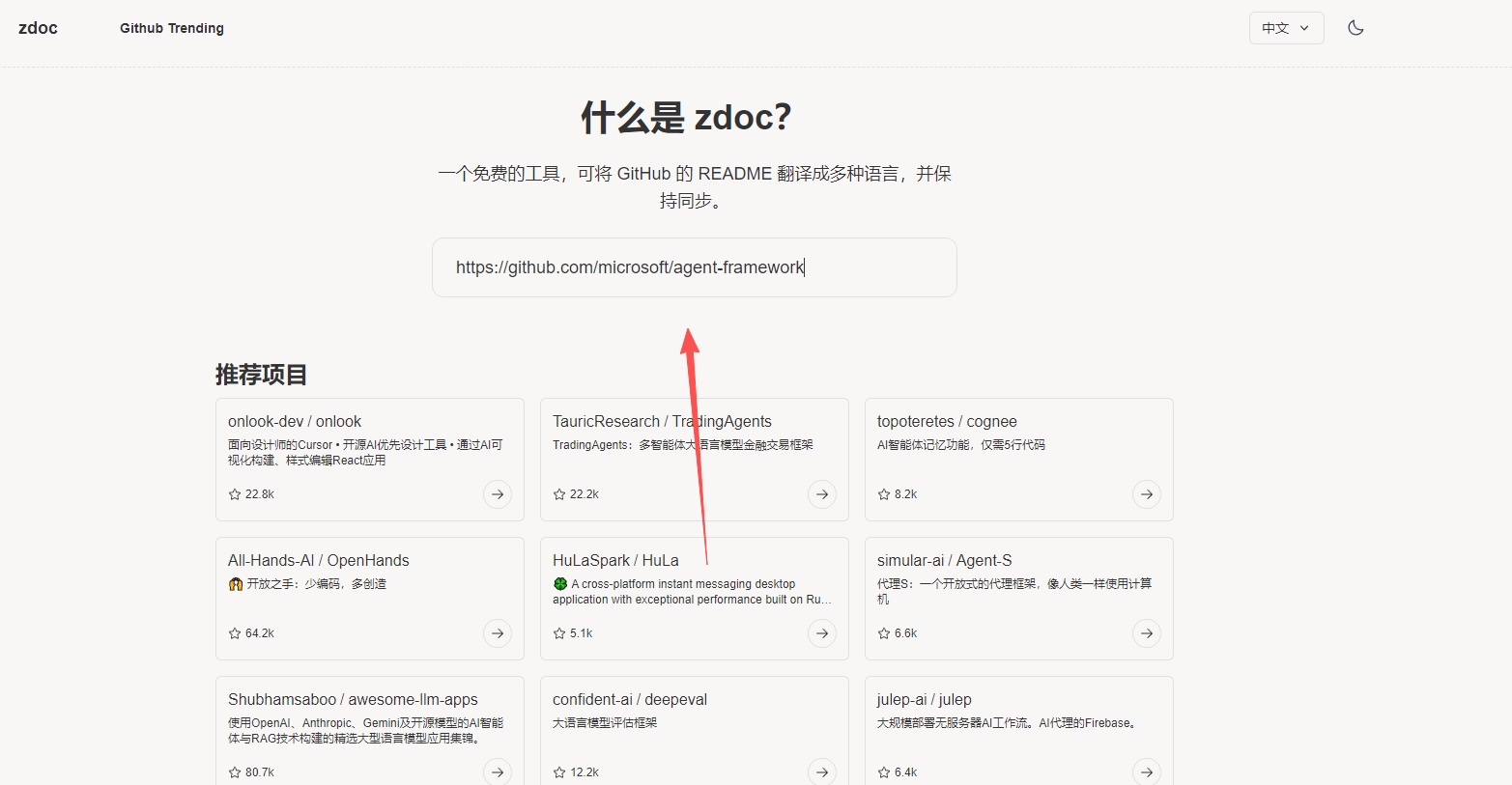
Task: Click the green clover icon in HuLa description
Action: tap(559, 584)
